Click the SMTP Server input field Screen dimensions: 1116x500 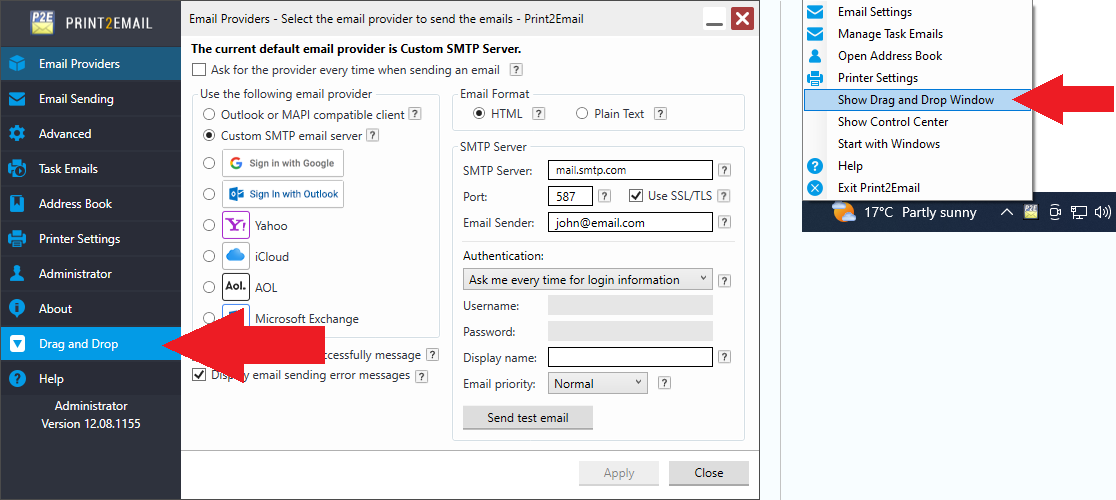630,170
